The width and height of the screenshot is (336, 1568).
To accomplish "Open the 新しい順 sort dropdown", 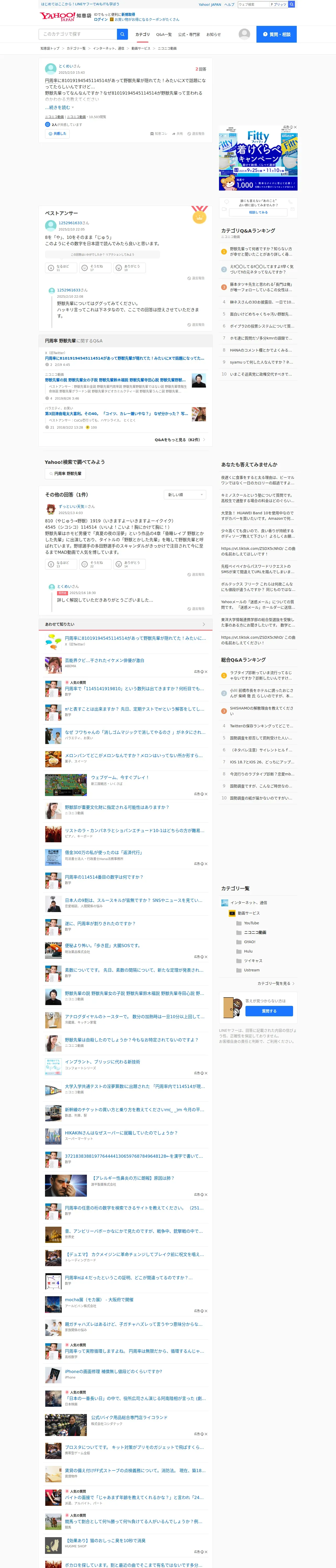I will (185, 495).
